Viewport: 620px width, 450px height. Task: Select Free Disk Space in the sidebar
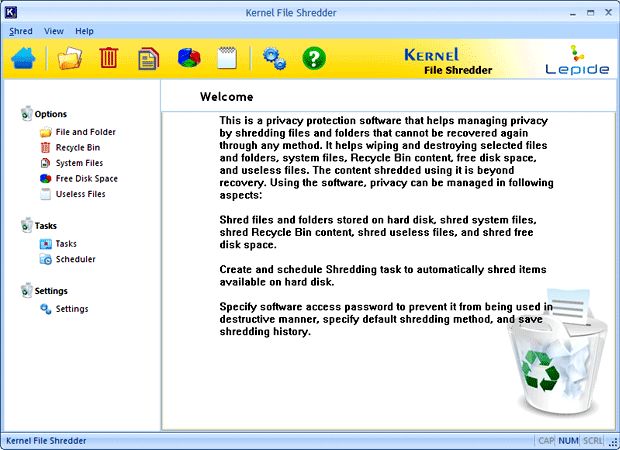(x=85, y=178)
